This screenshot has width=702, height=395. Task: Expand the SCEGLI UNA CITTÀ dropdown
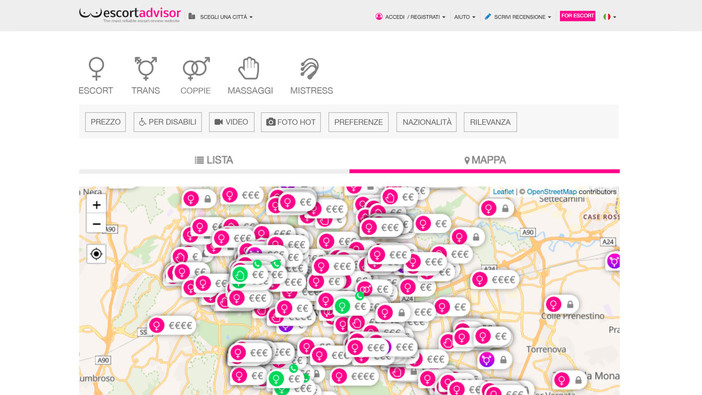[x=221, y=17]
